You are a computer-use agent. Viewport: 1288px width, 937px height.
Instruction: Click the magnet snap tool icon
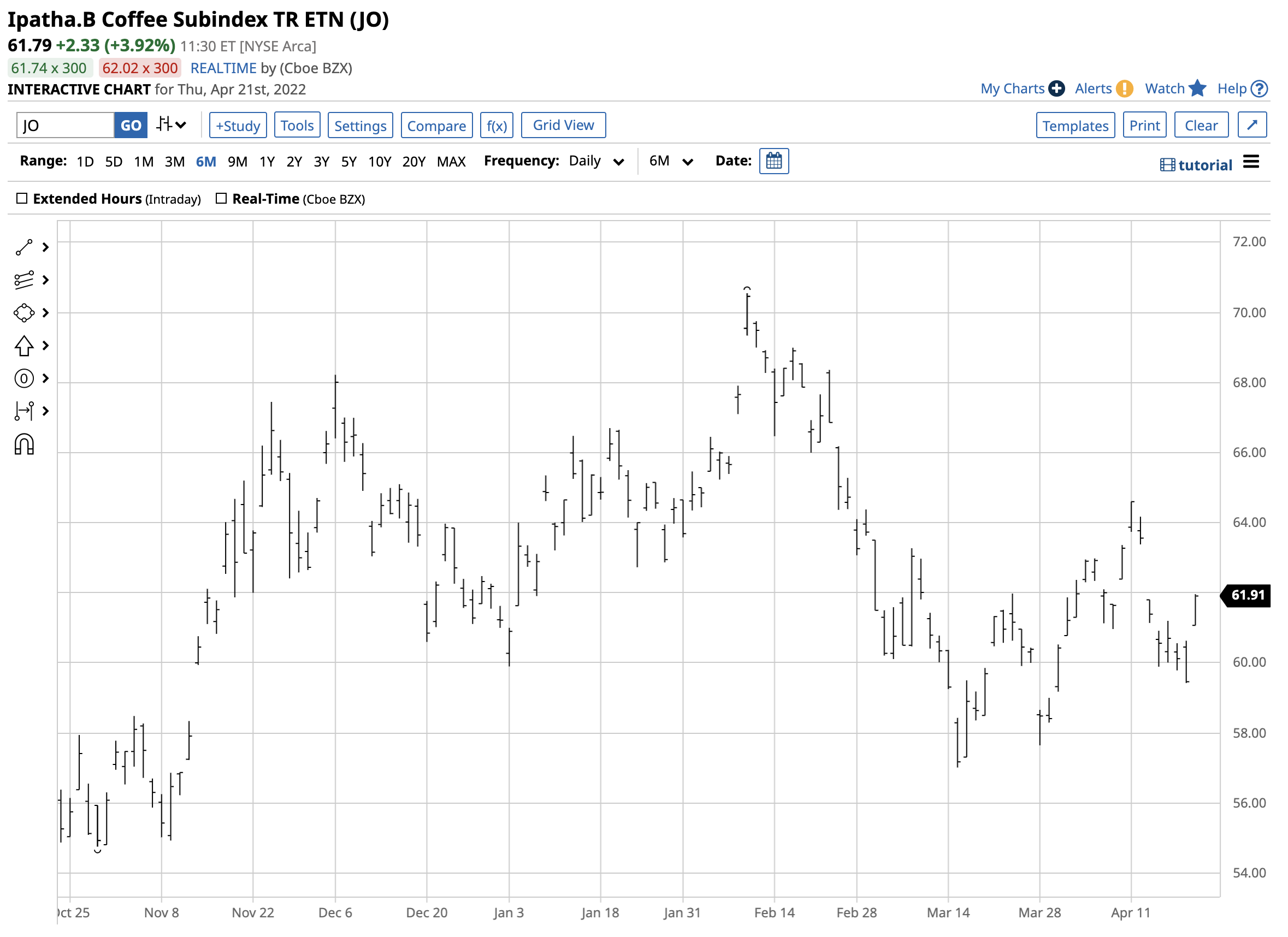coord(24,445)
